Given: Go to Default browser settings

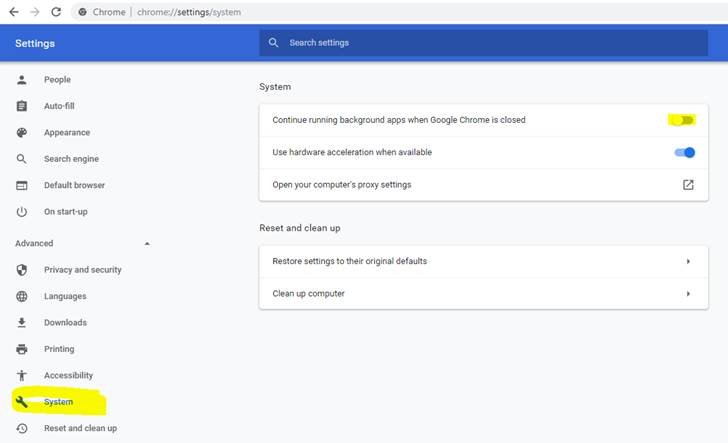Looking at the screenshot, I should (74, 185).
